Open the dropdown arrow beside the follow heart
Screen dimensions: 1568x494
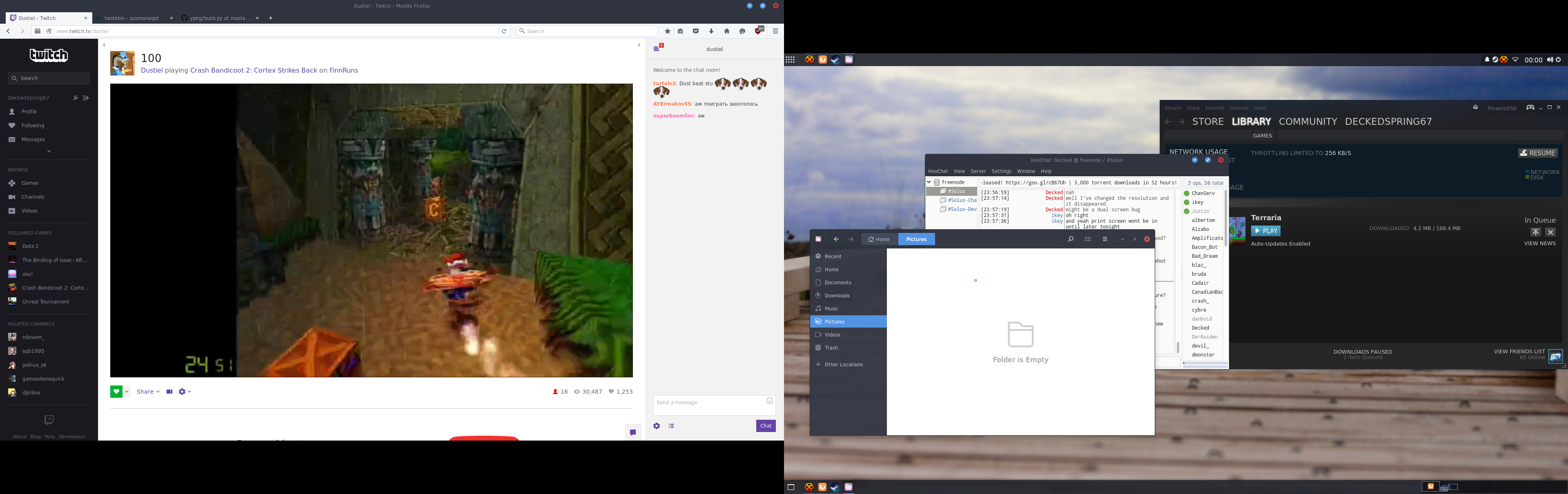coord(127,392)
